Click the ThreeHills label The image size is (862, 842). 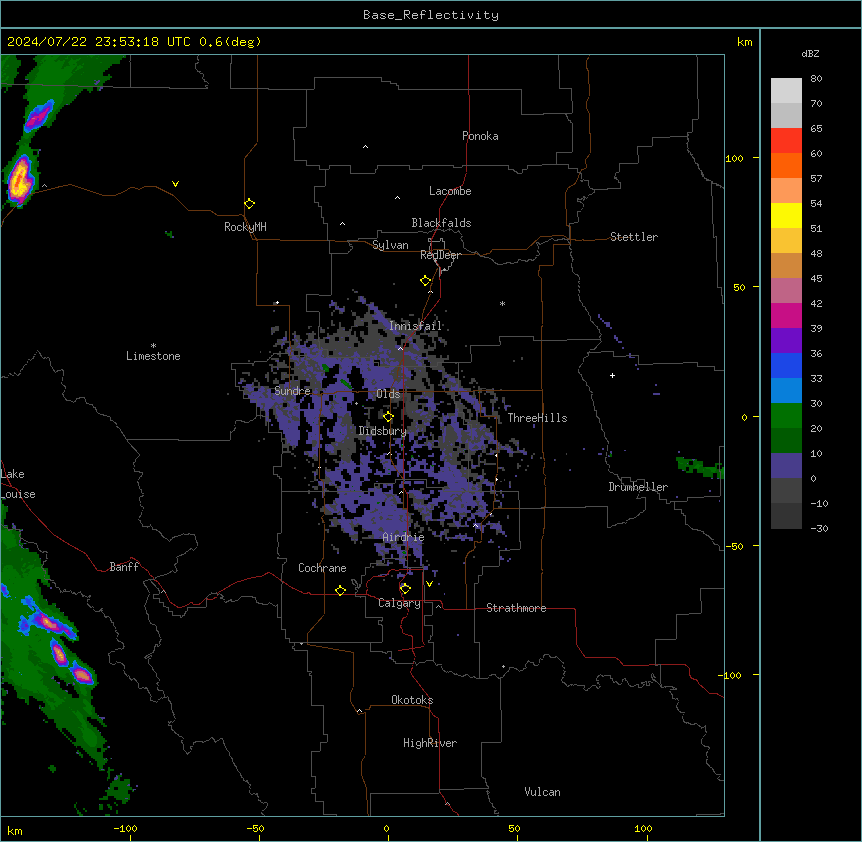pos(537,418)
